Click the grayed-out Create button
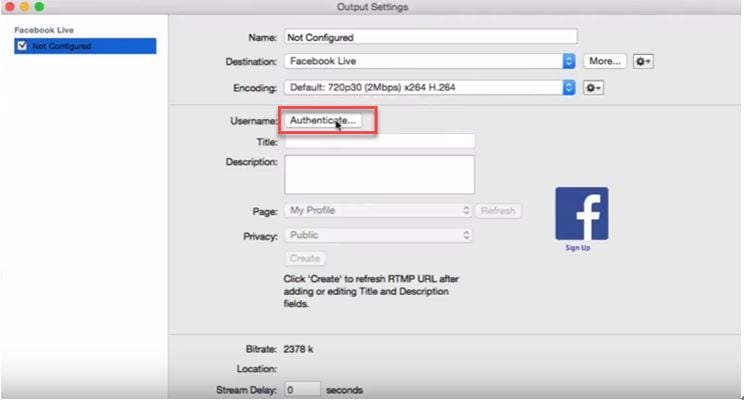The width and height of the screenshot is (744, 400). click(305, 259)
